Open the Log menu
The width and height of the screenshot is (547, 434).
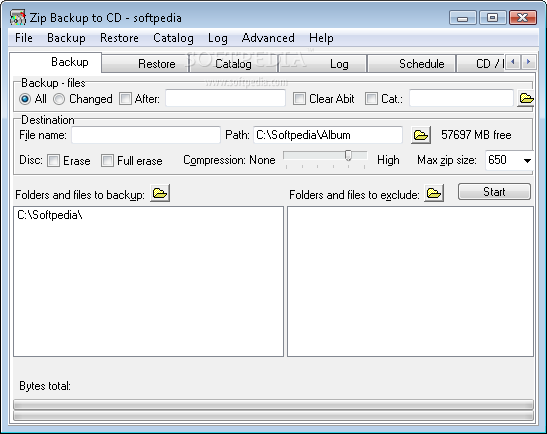tap(218, 38)
